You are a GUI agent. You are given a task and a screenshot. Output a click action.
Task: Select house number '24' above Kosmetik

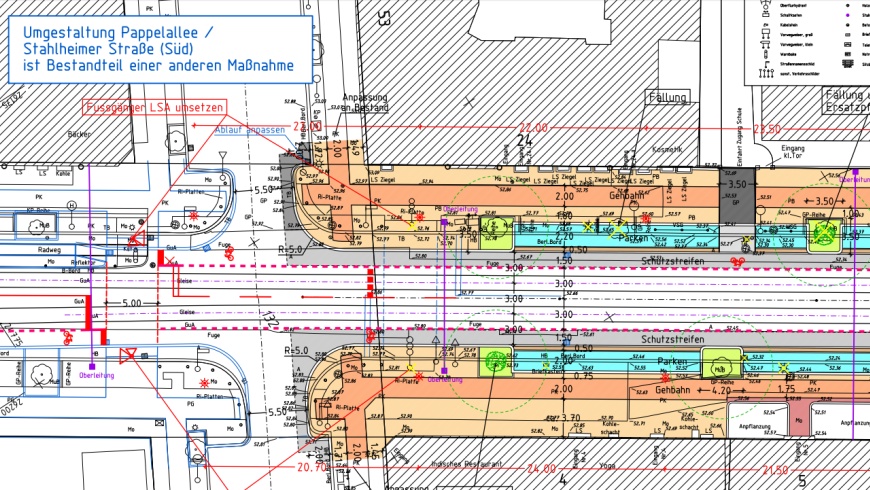(524, 140)
